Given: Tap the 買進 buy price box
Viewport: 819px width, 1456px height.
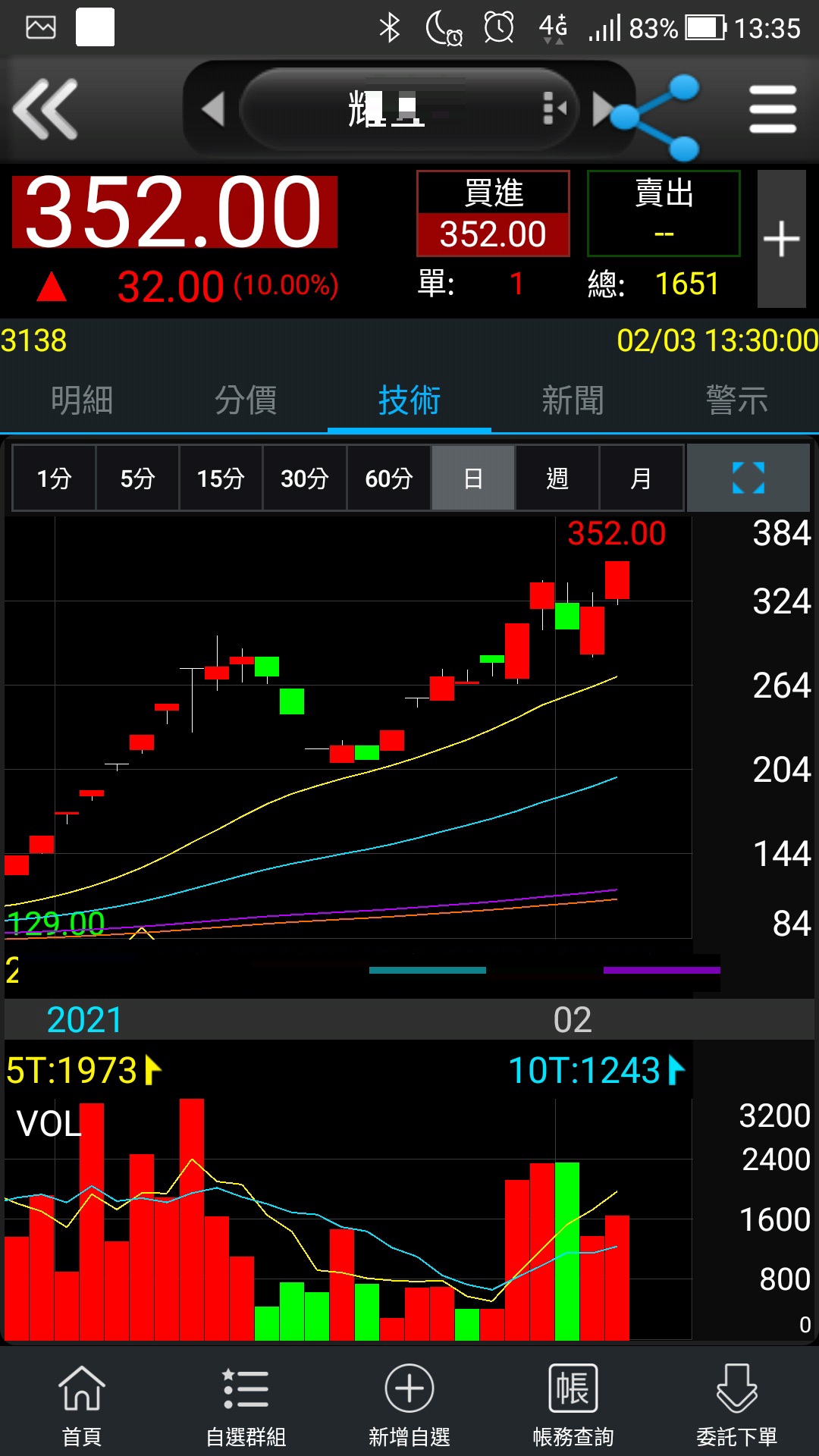Looking at the screenshot, I should [x=493, y=214].
